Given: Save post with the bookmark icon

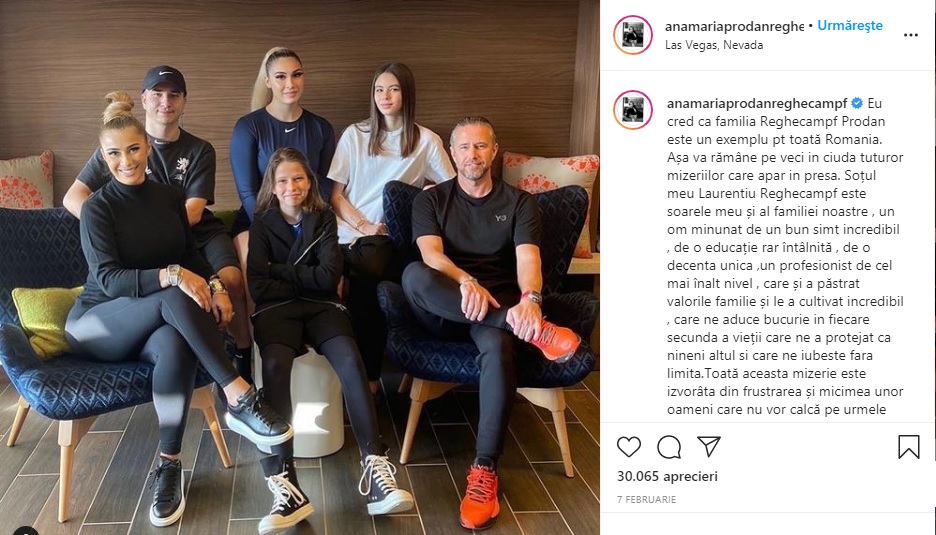Looking at the screenshot, I should (909, 447).
